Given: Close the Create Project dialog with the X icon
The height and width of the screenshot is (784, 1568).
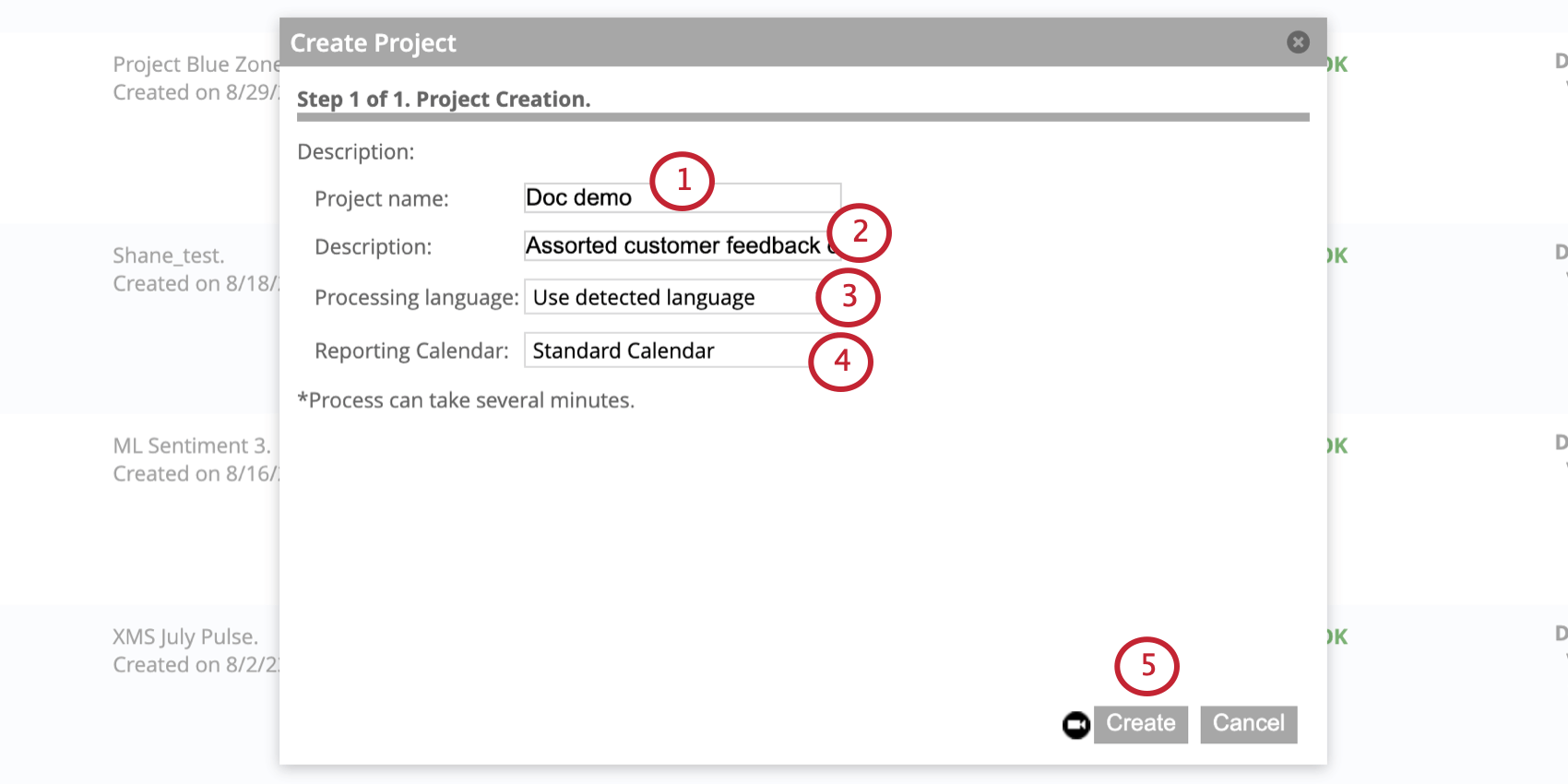Looking at the screenshot, I should tap(1298, 42).
